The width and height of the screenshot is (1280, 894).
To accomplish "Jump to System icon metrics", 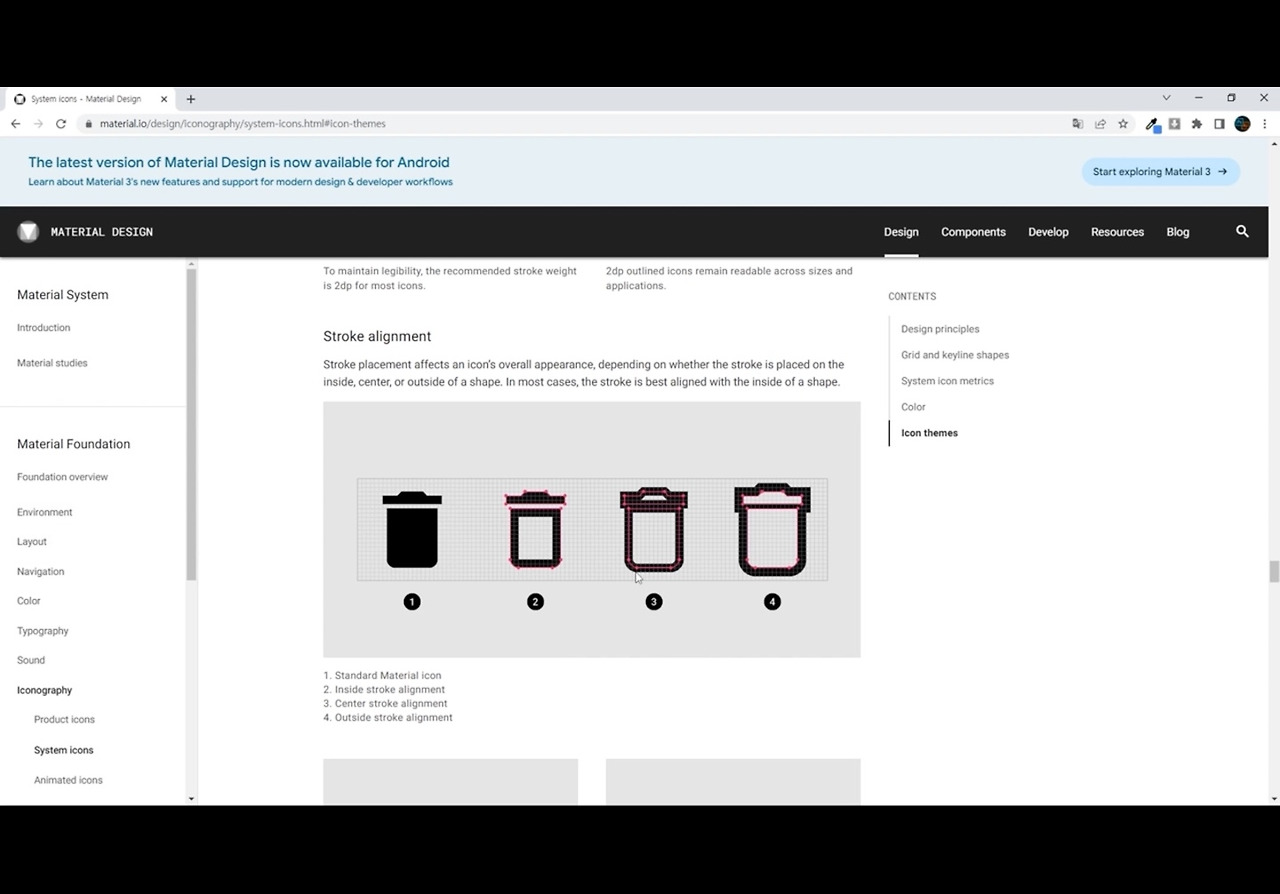I will tap(947, 381).
